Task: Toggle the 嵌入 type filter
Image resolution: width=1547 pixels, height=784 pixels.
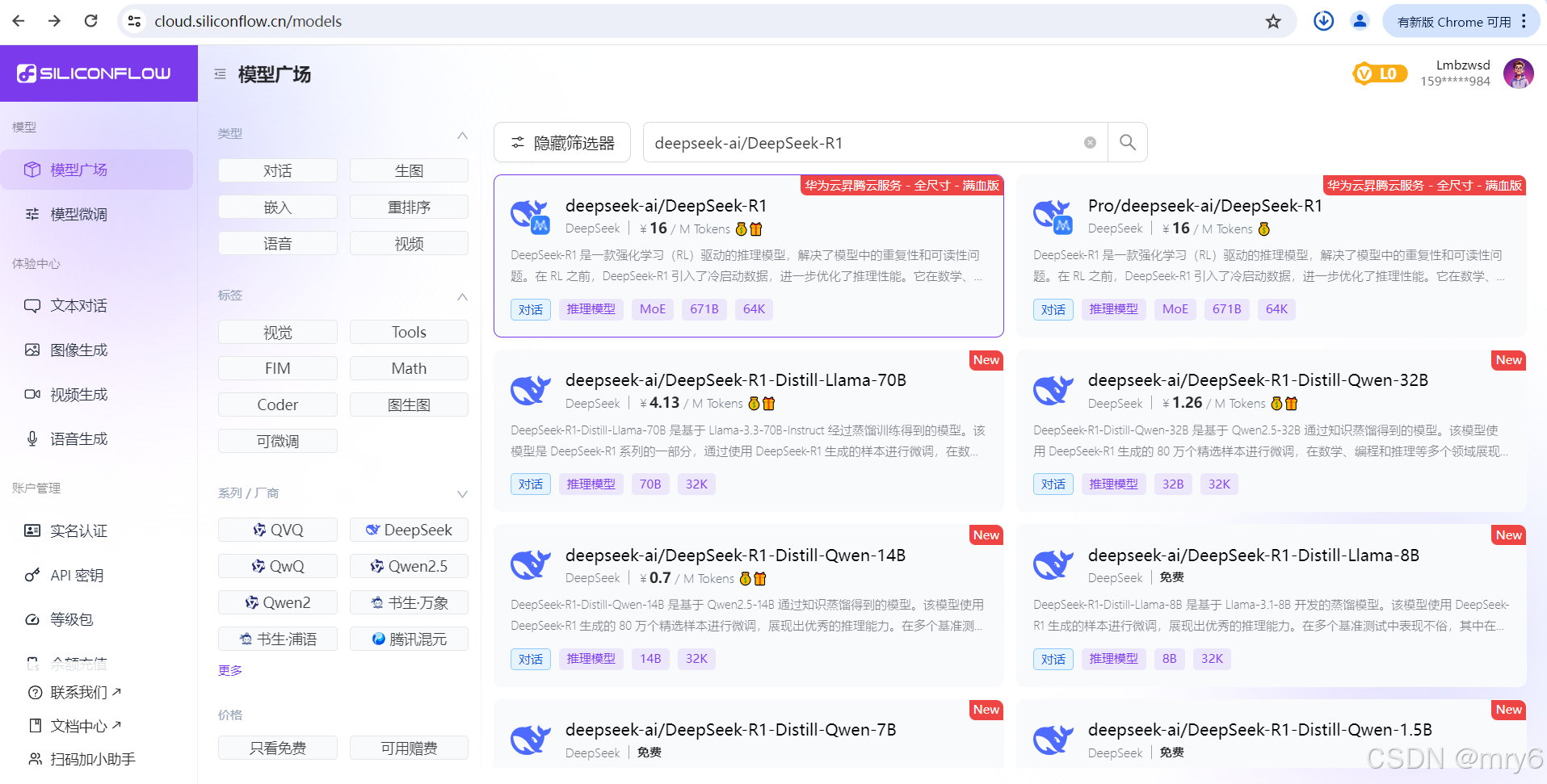Action: pos(277,207)
